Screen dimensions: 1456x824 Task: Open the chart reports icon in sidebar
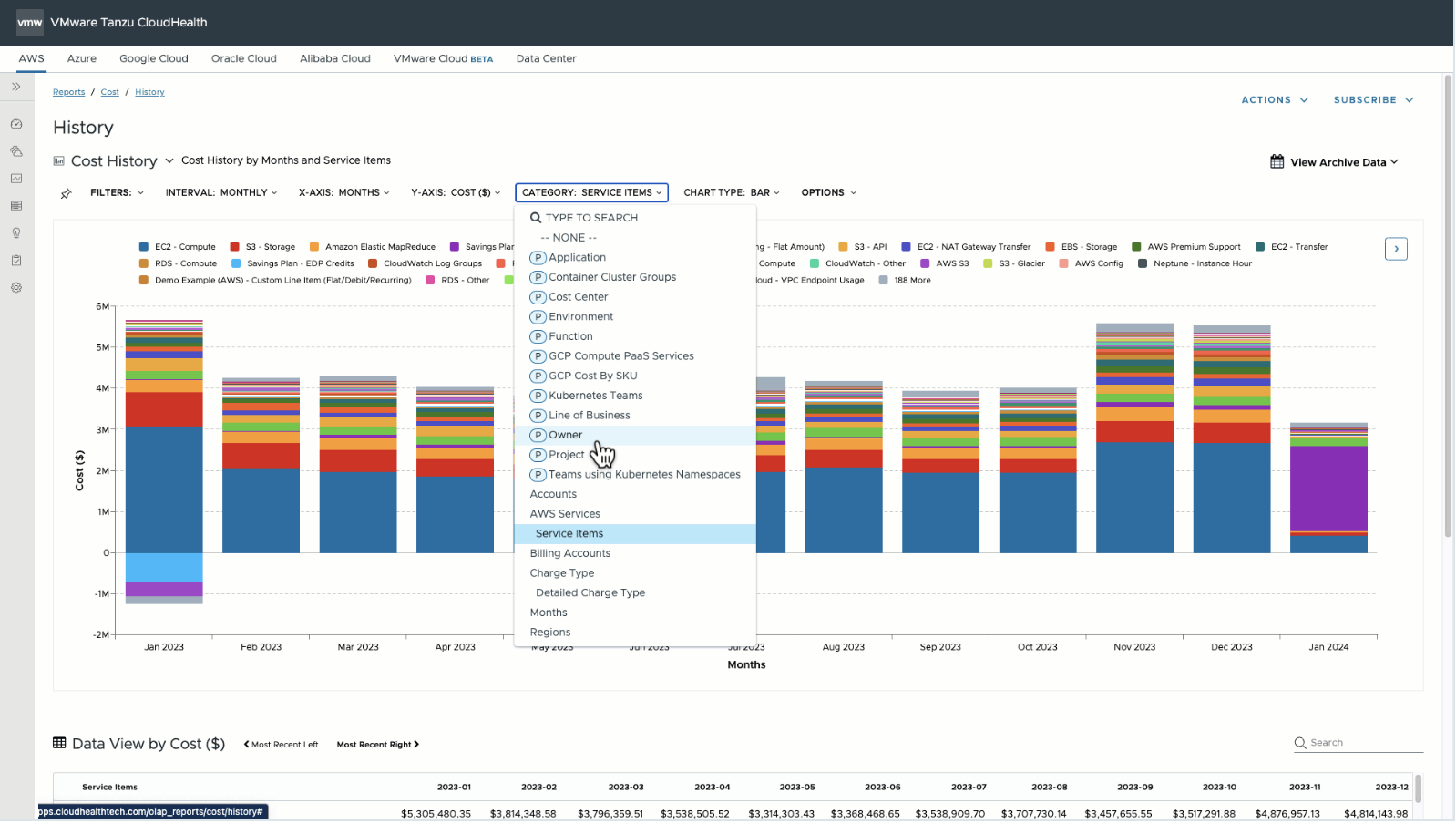point(16,179)
